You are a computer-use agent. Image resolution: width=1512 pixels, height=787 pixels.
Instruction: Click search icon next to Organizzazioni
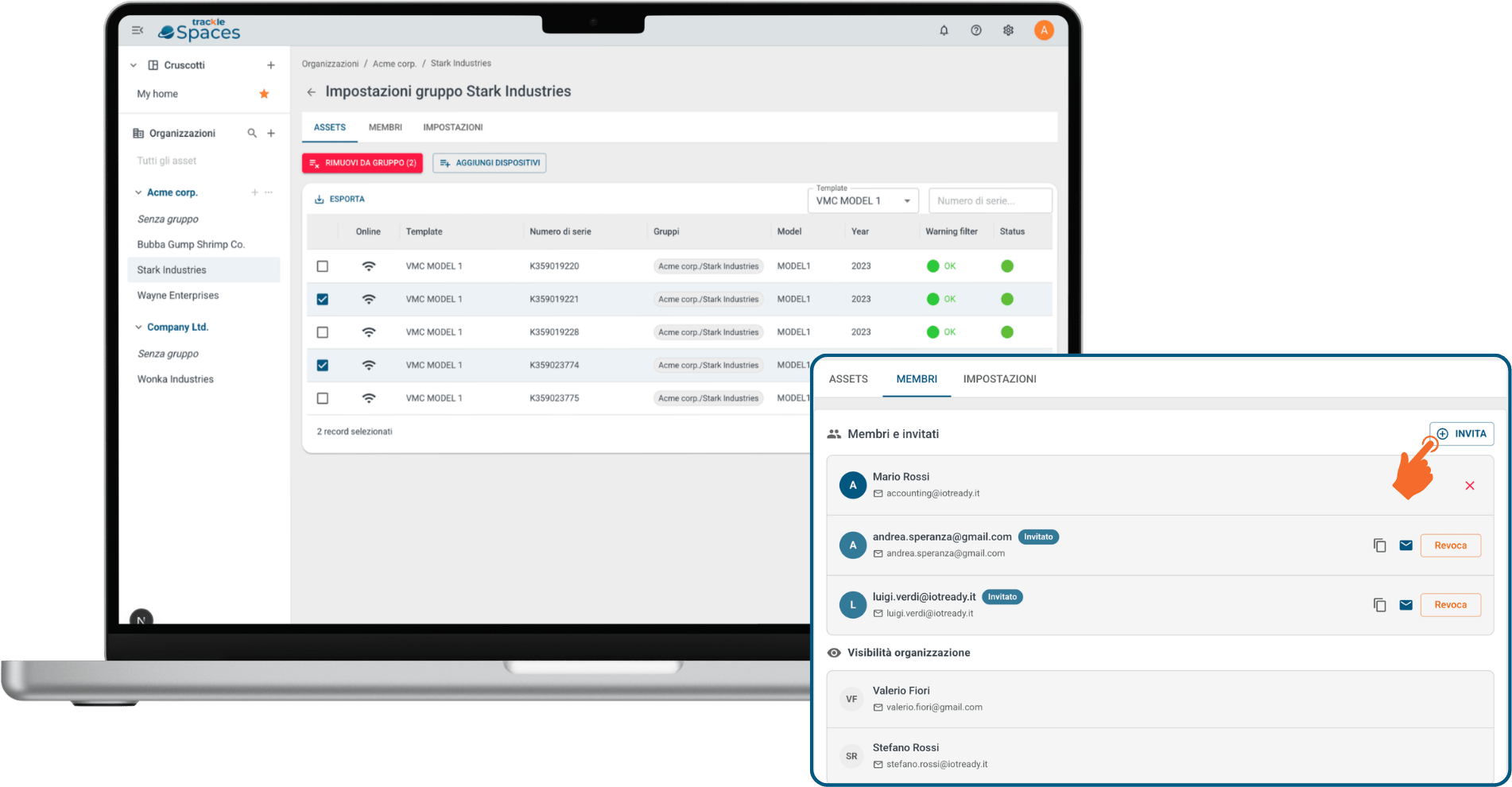252,134
